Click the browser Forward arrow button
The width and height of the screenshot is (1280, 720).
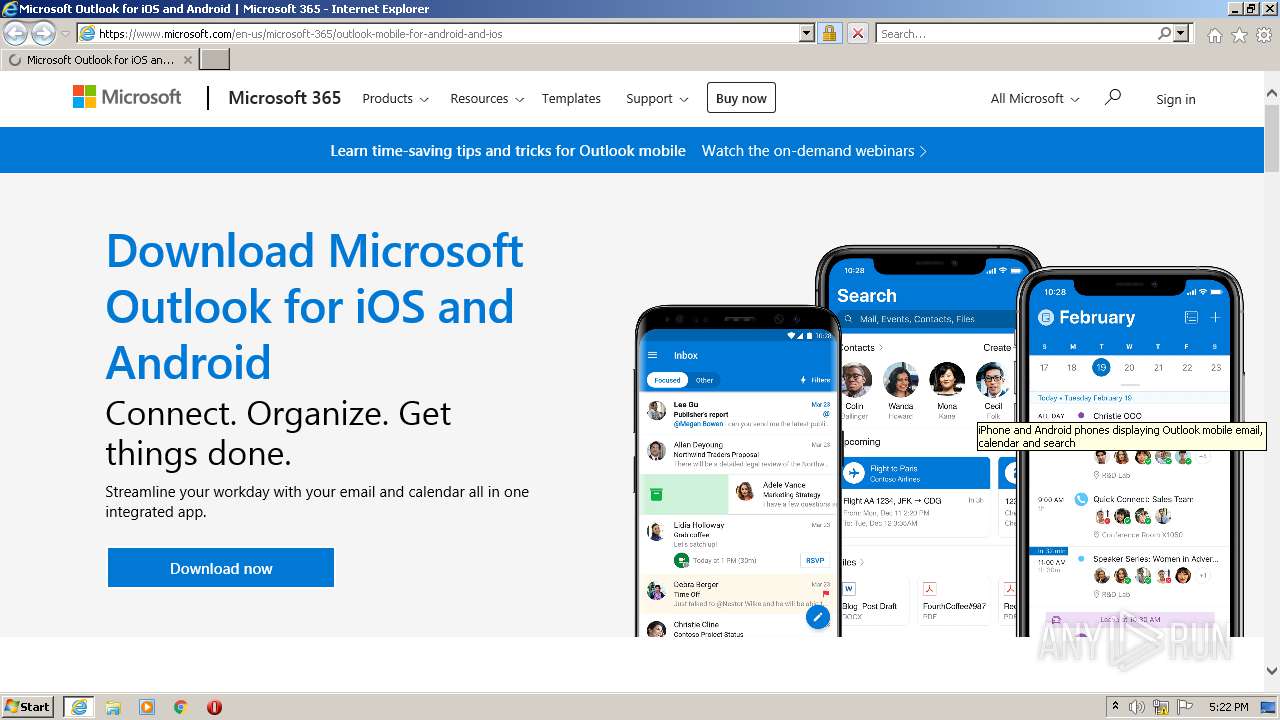(x=43, y=33)
